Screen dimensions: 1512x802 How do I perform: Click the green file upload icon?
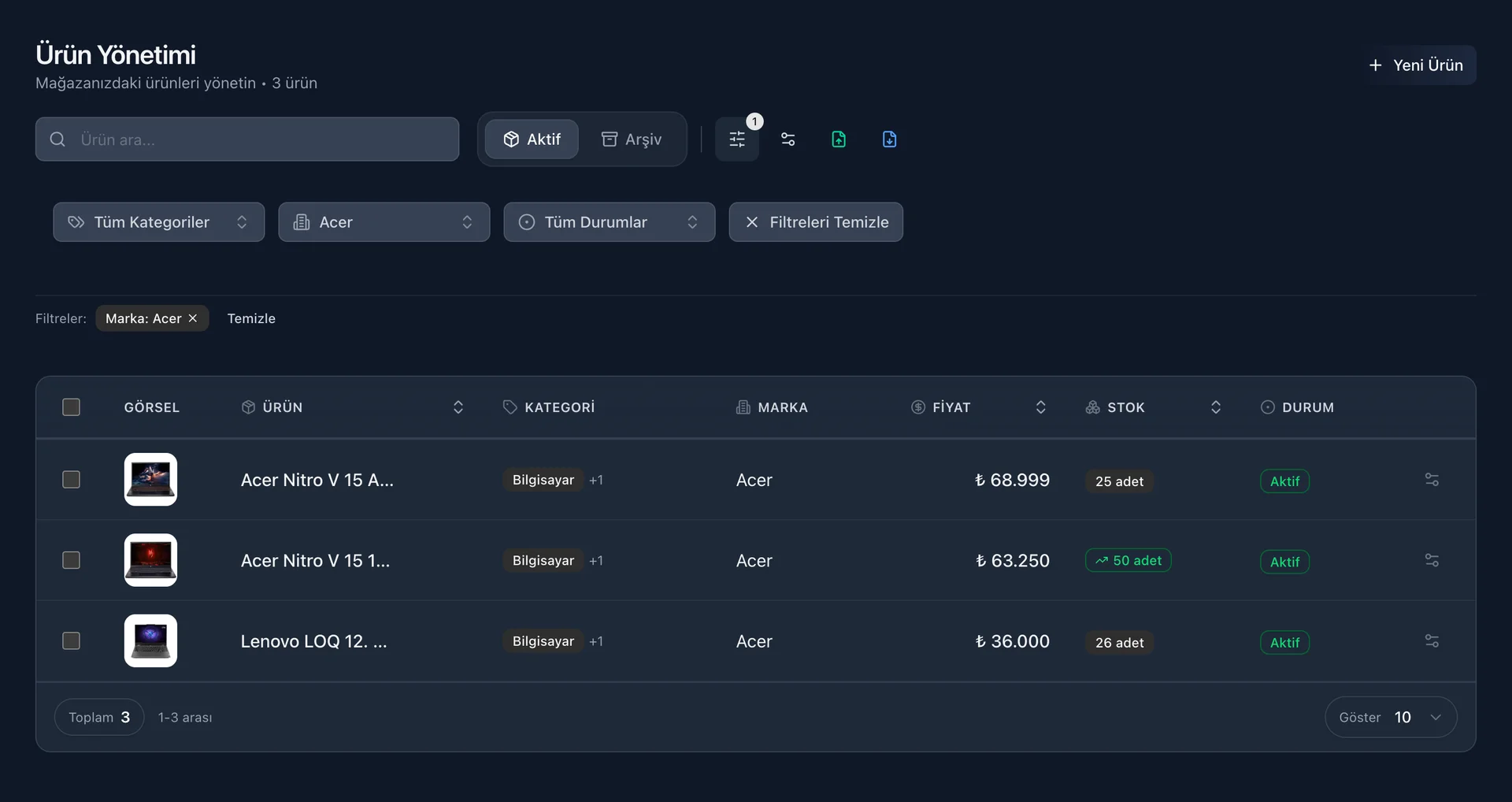[x=839, y=139]
